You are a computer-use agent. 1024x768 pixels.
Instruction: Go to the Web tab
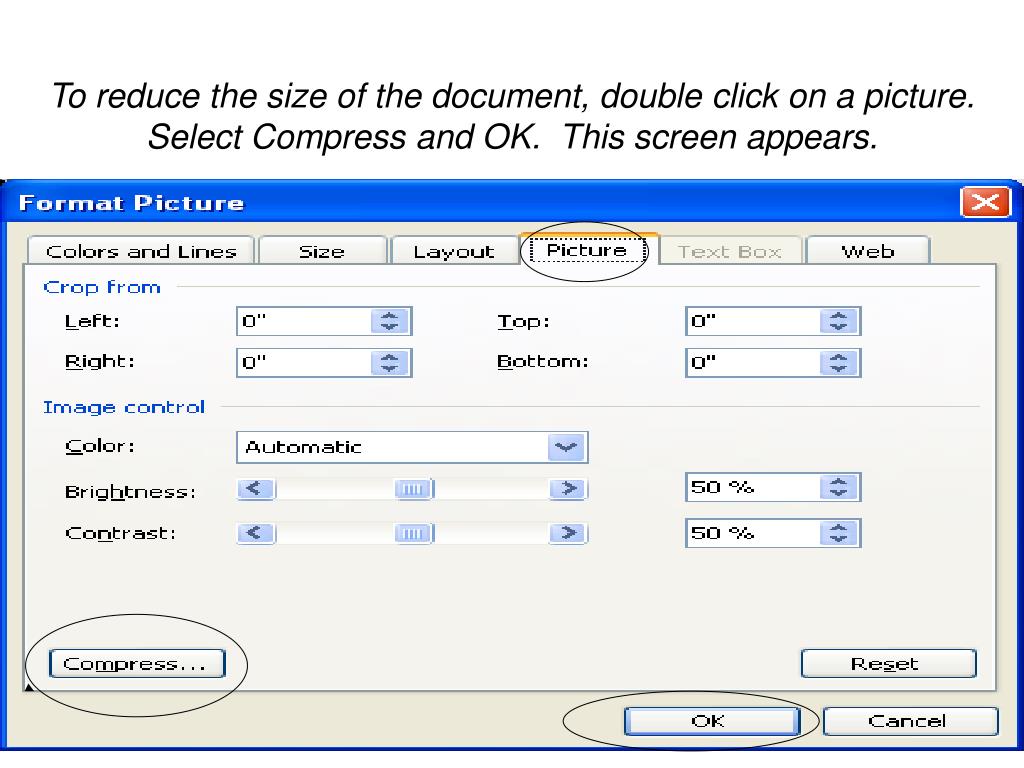pyautogui.click(x=867, y=251)
